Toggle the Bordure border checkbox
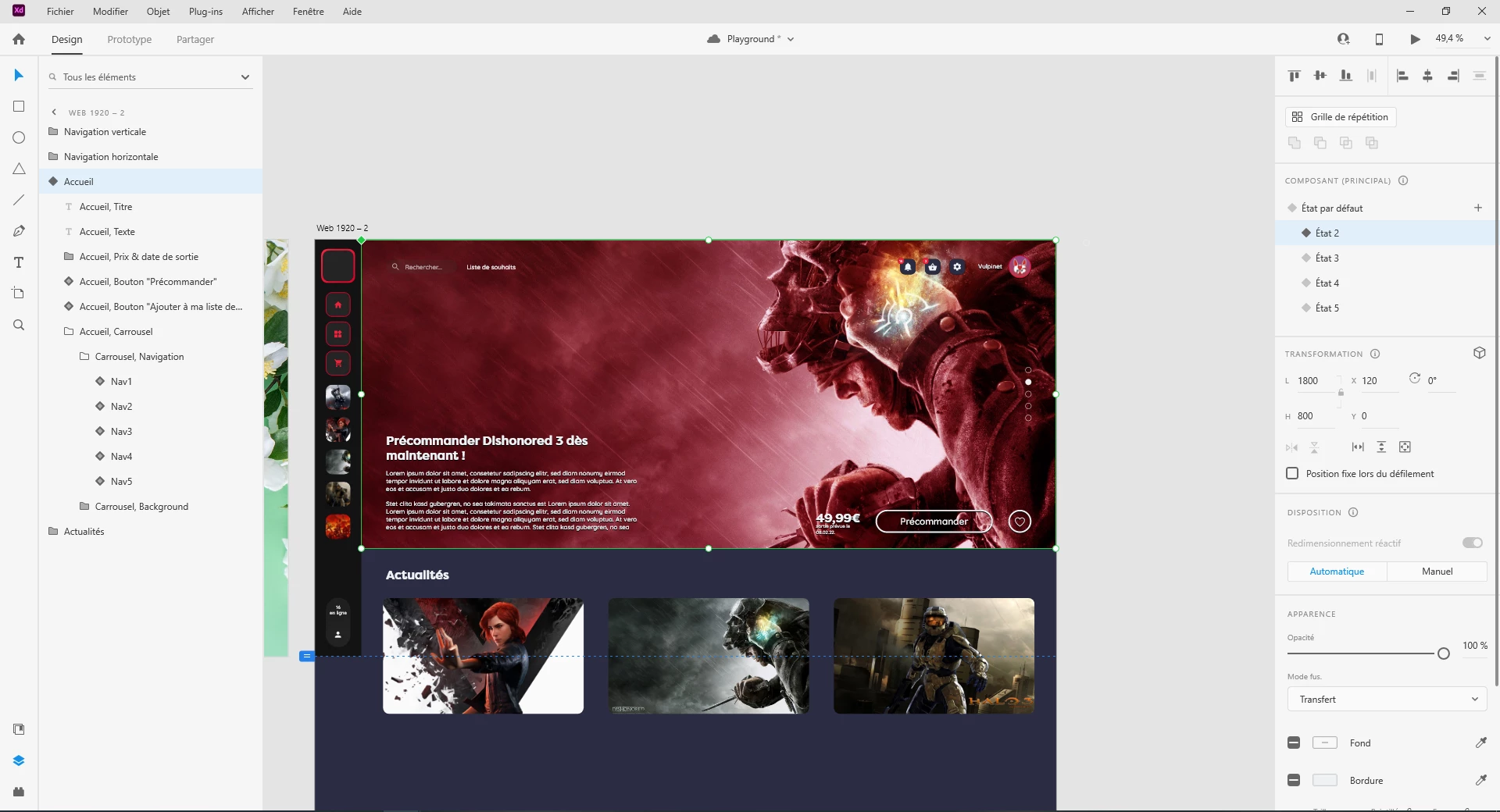 [1294, 780]
